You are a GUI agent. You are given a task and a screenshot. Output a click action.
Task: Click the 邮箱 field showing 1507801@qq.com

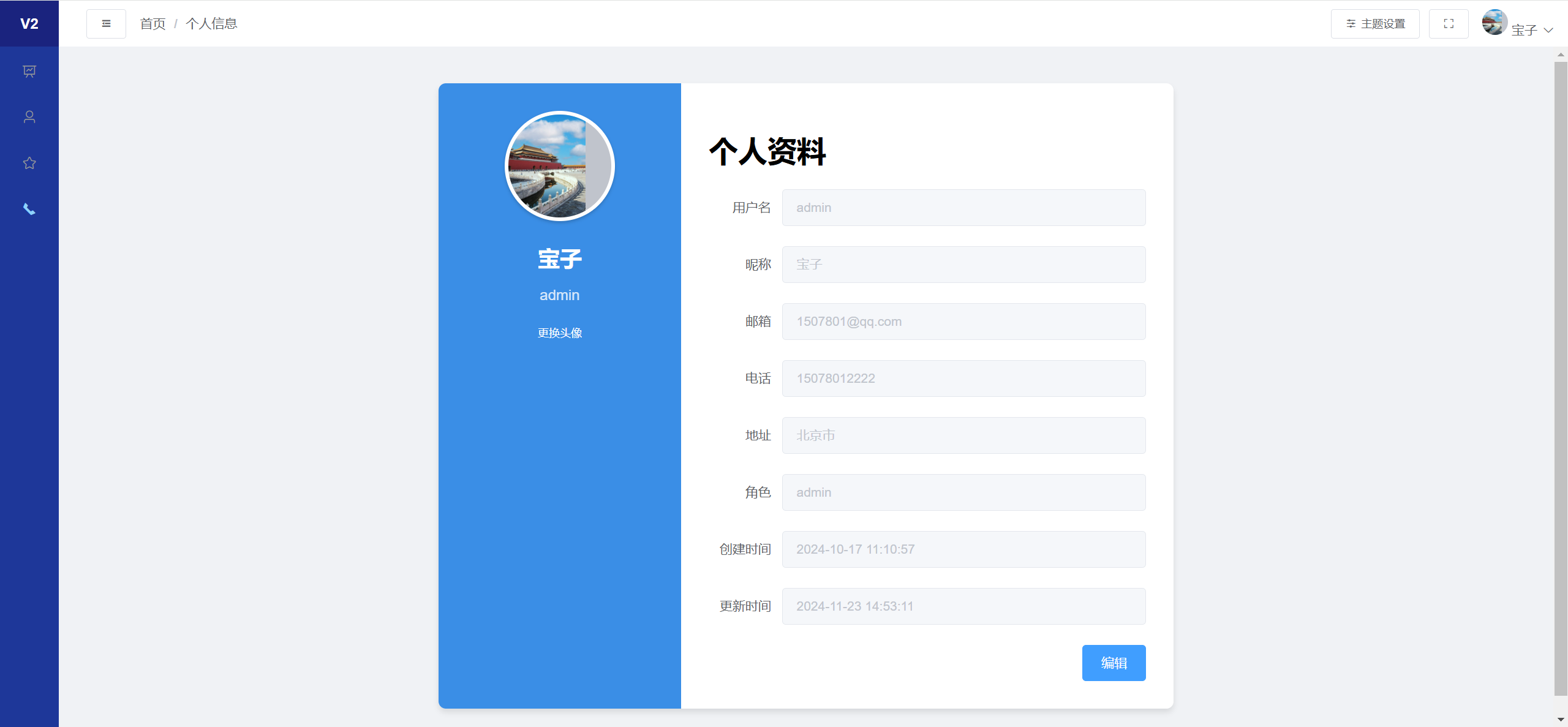click(x=963, y=322)
